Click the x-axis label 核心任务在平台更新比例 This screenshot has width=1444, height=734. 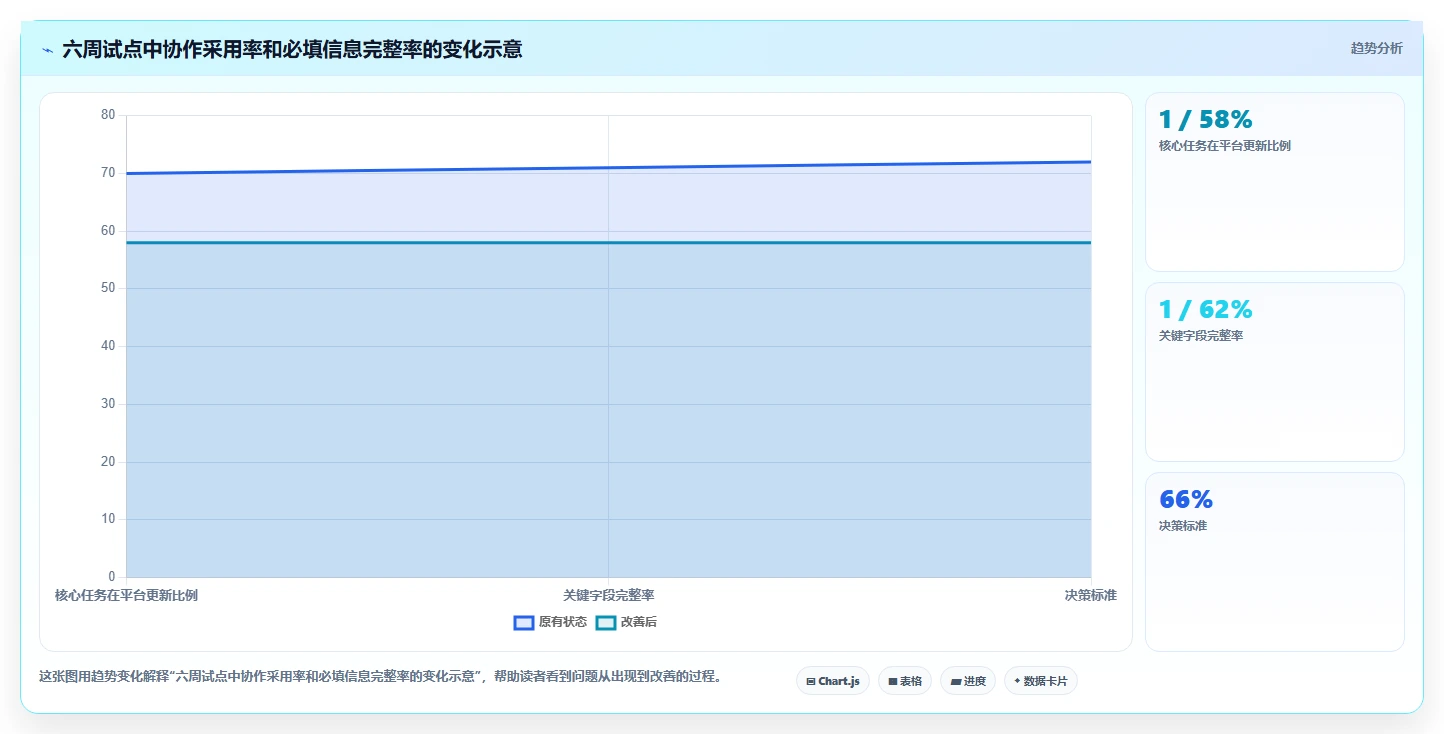click(x=126, y=595)
